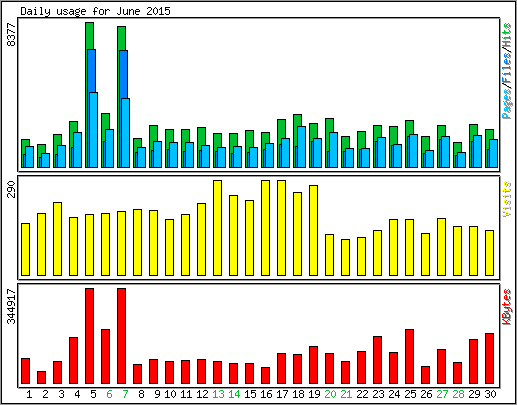Click the 290 visits axis label
Screen dimensions: 517x405
[11, 189]
